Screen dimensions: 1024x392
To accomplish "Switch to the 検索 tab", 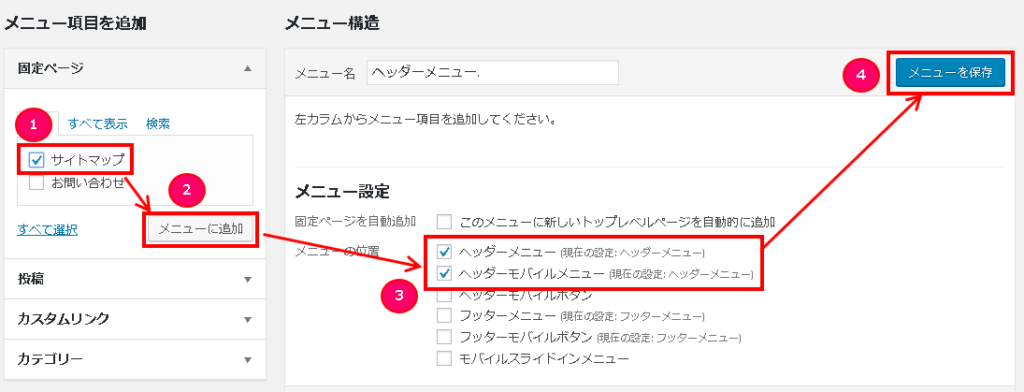I will (x=158, y=123).
